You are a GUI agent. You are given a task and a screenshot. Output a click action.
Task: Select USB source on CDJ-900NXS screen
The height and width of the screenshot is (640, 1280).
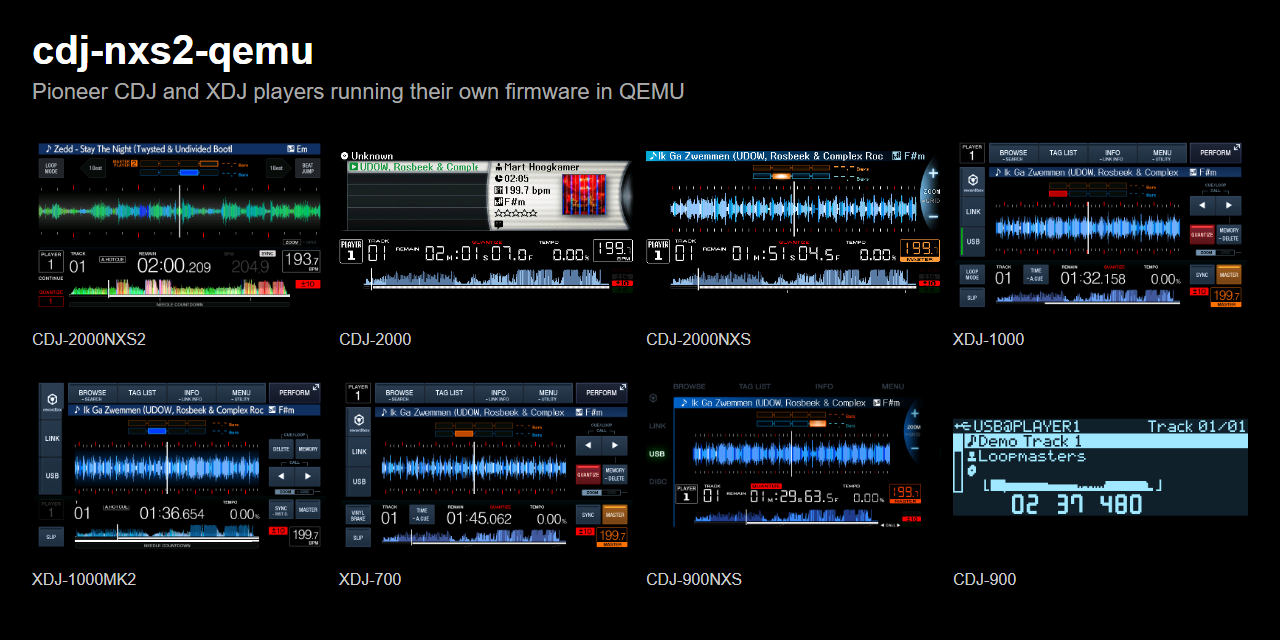coord(657,454)
